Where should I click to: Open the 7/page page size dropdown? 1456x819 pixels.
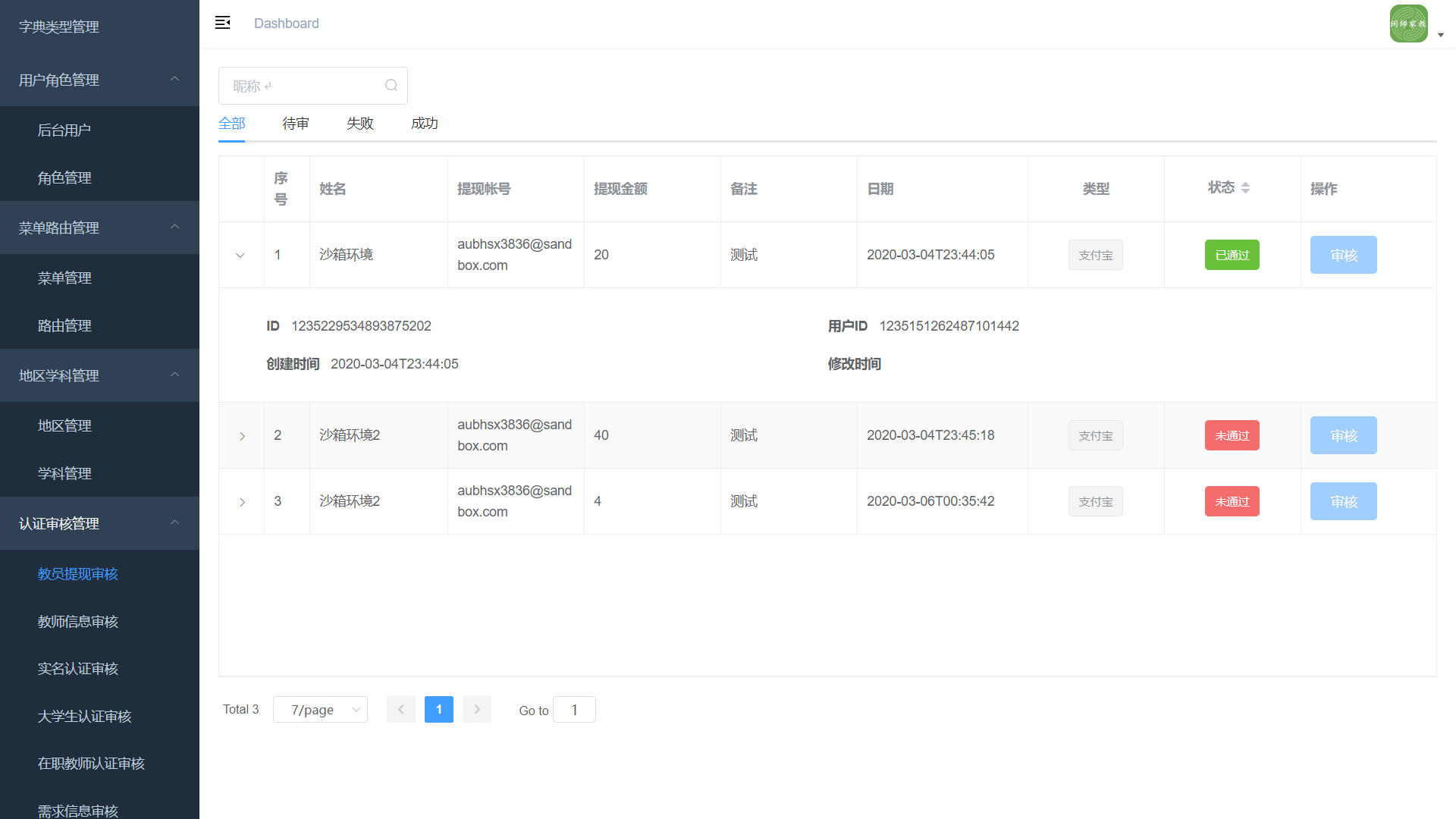coord(320,709)
